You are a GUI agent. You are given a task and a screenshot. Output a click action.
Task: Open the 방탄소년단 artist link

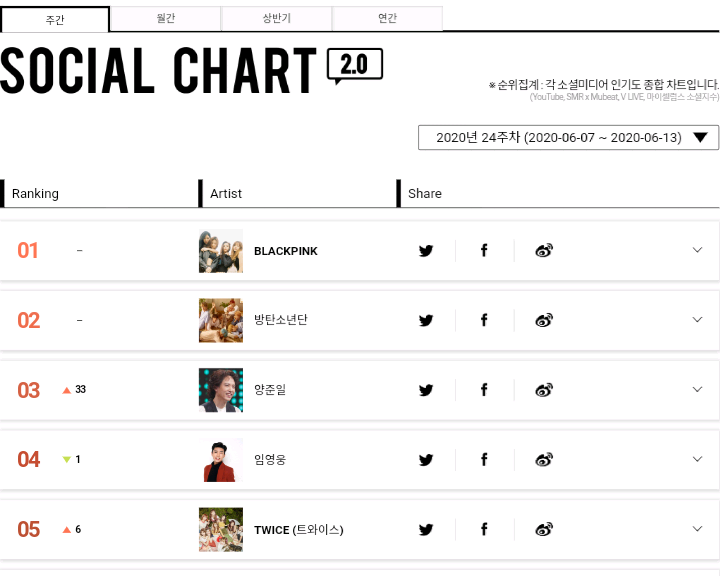coord(281,320)
